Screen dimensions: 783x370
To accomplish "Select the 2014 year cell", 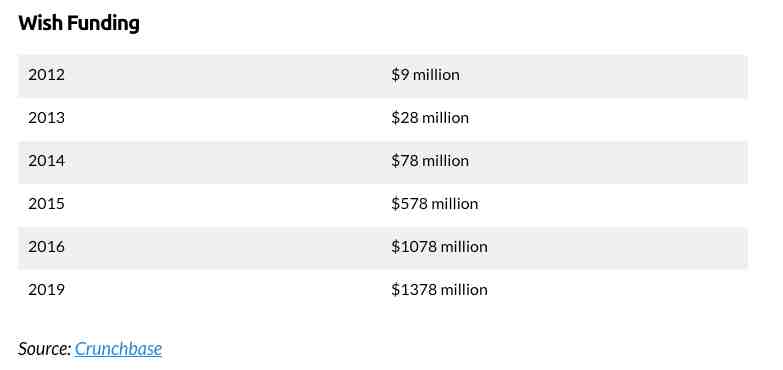I will pyautogui.click(x=46, y=161).
